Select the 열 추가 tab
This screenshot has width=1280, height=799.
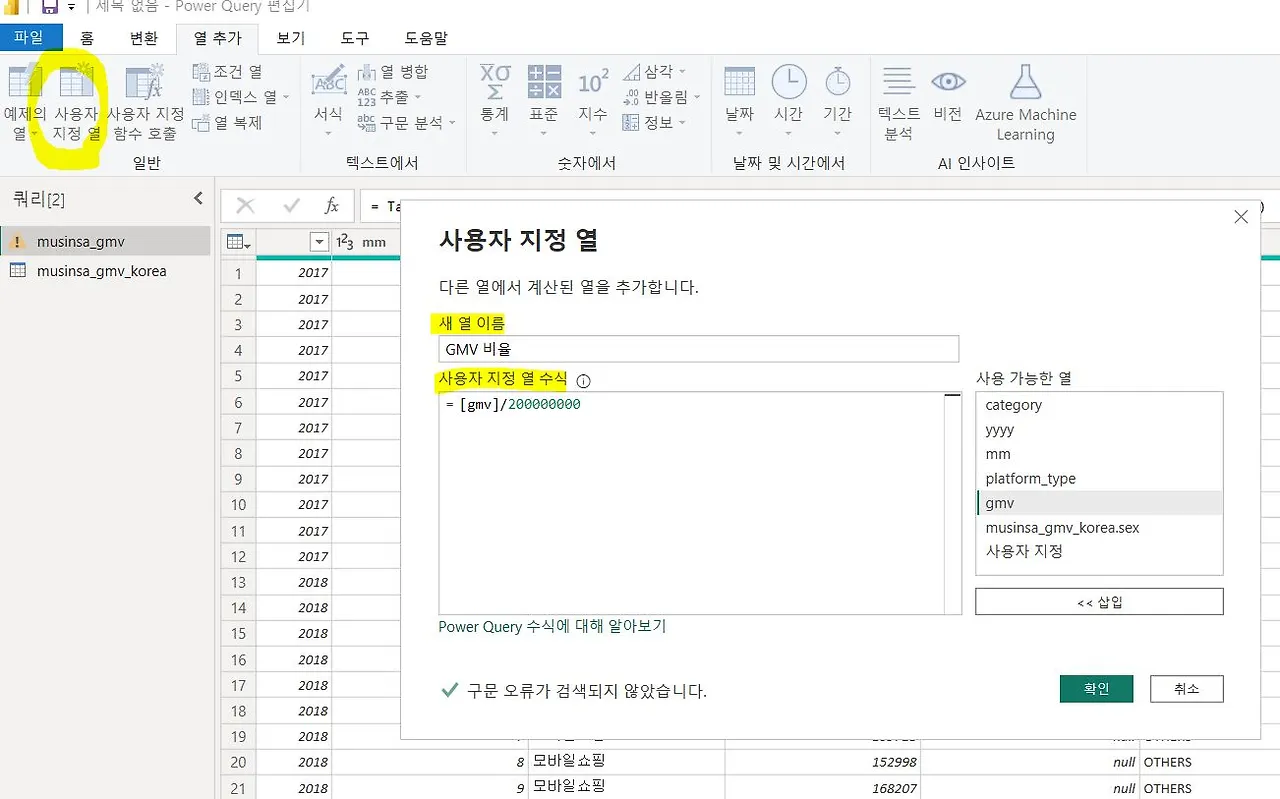(x=217, y=39)
